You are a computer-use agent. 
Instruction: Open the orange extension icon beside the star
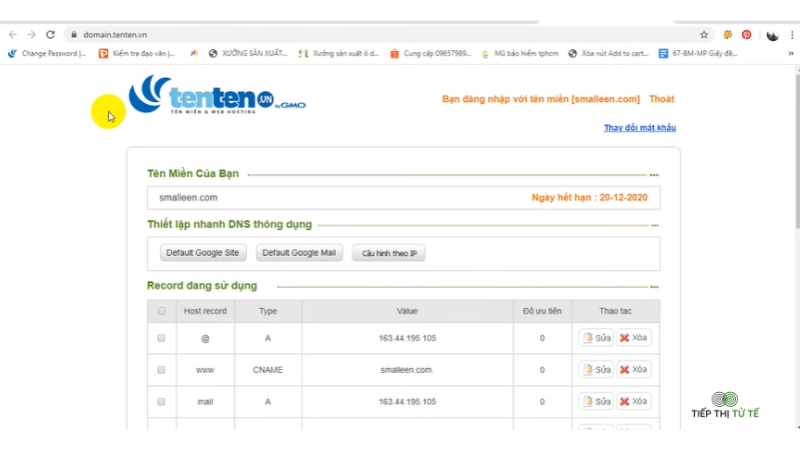click(x=728, y=35)
